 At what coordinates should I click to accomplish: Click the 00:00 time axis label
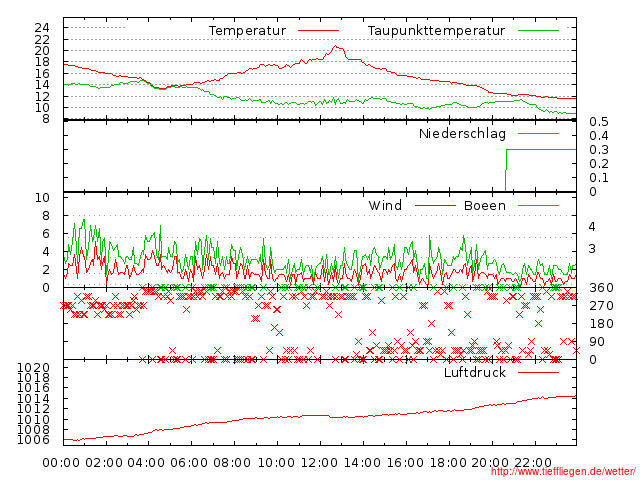click(61, 463)
